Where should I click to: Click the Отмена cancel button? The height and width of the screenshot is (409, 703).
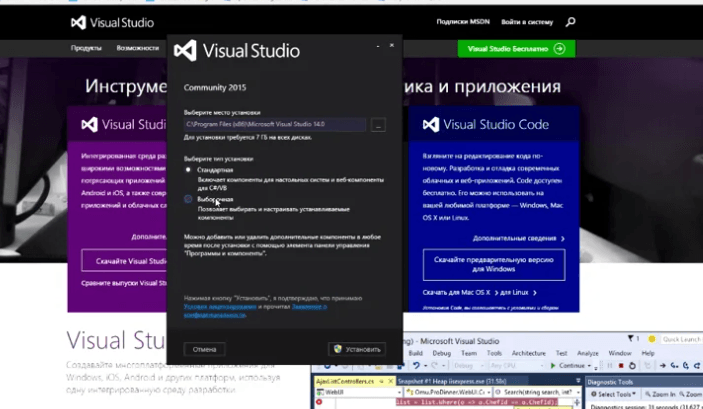pyautogui.click(x=204, y=349)
